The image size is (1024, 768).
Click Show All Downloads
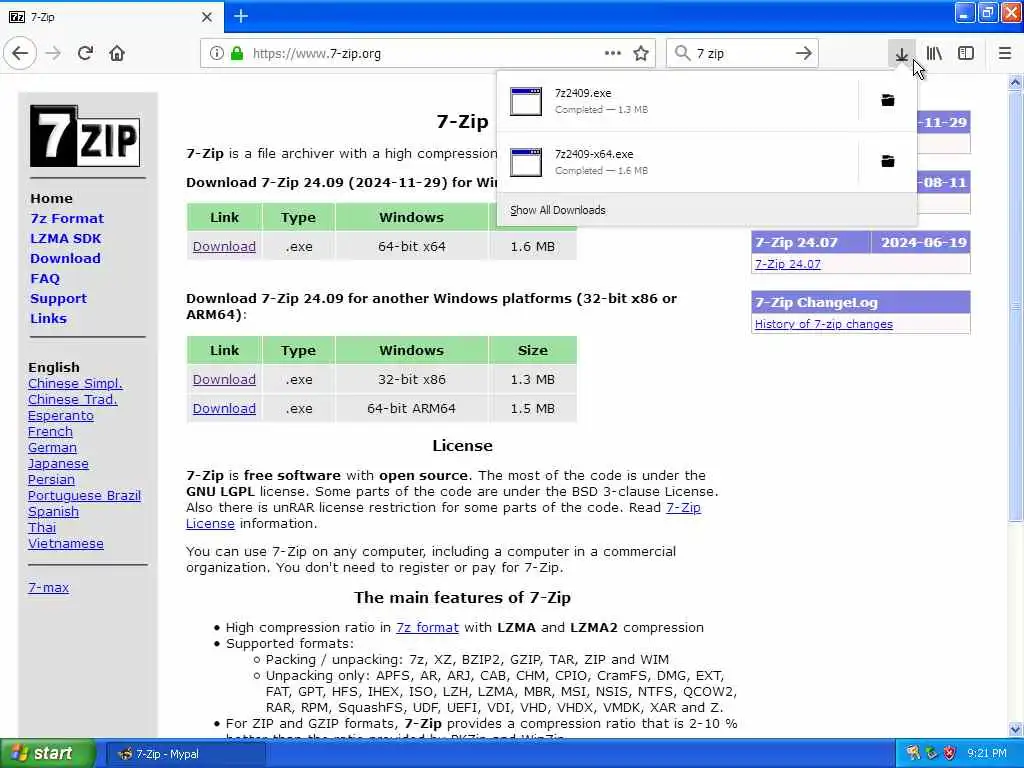(x=558, y=210)
